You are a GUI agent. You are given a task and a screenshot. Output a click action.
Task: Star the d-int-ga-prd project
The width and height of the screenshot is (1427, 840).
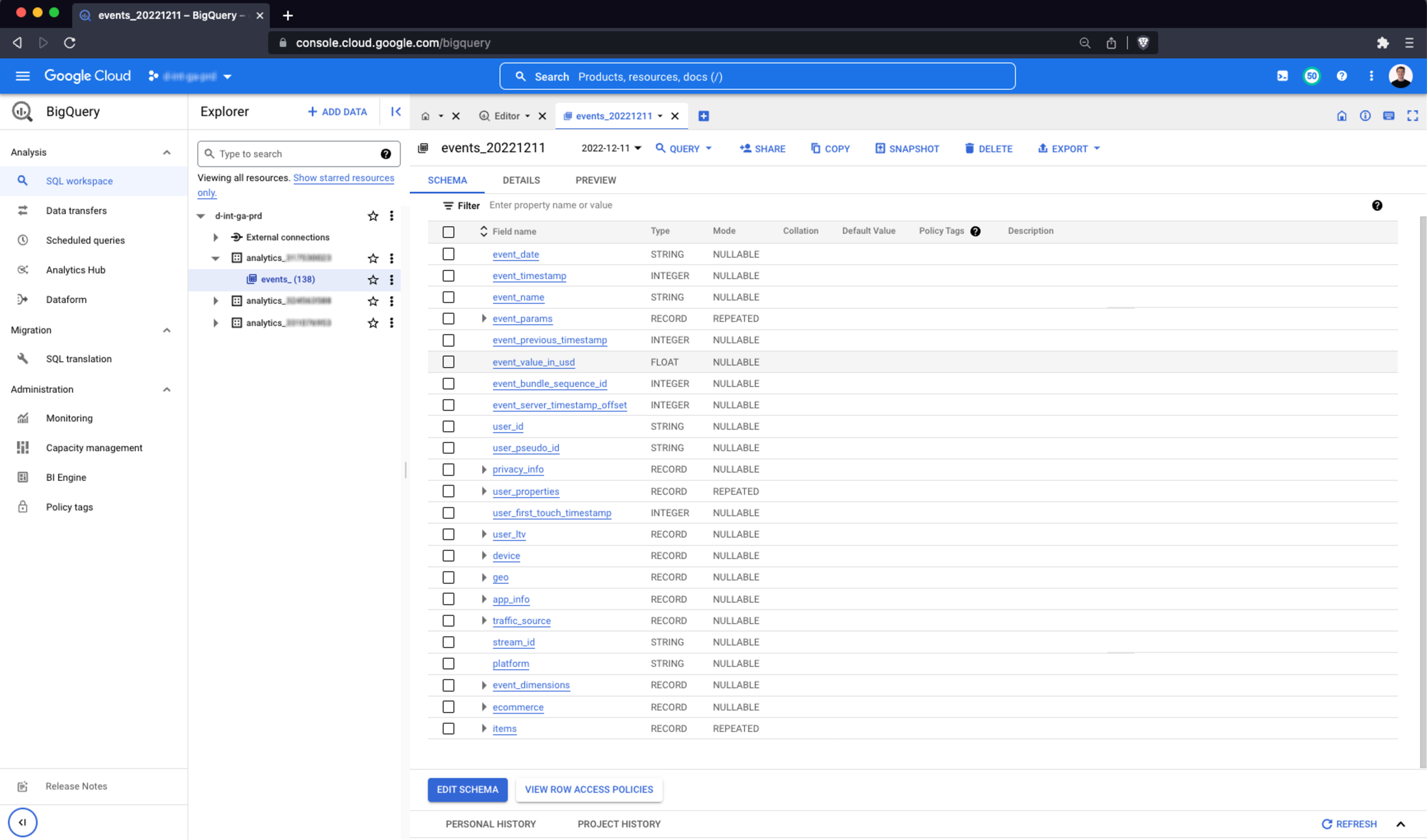point(373,216)
